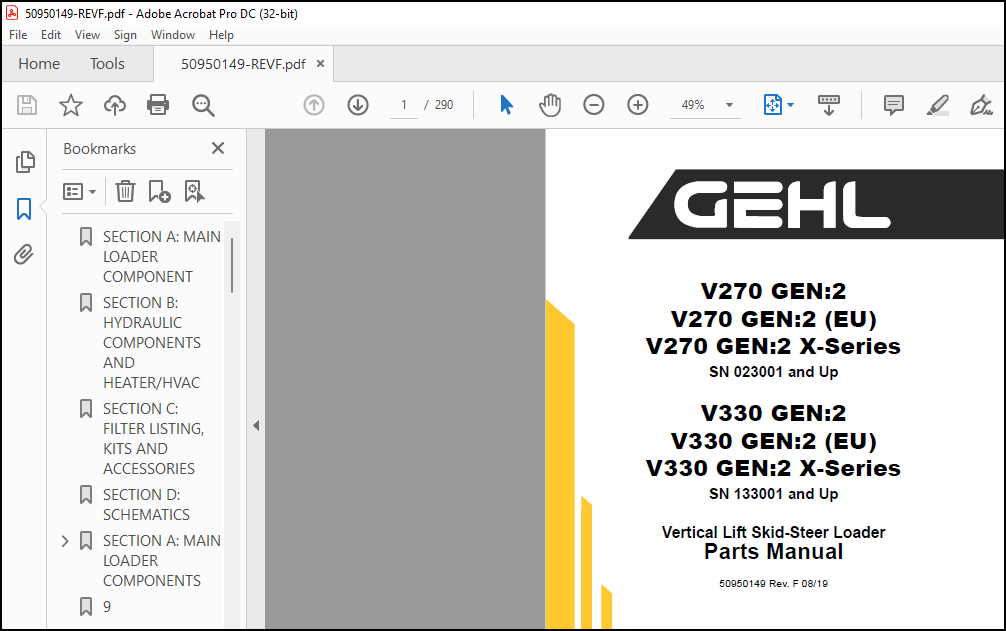Close the 50950149-REVF.pdf tab
The image size is (1006, 631).
coord(320,63)
